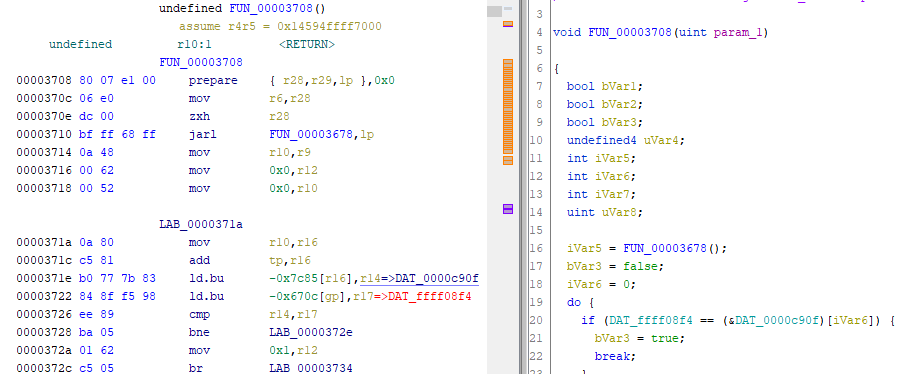Image resolution: width=901 pixels, height=374 pixels.
Task: Click operand -0x7c85[r16] in ld.bu instruction
Action: pyautogui.click(x=310, y=279)
